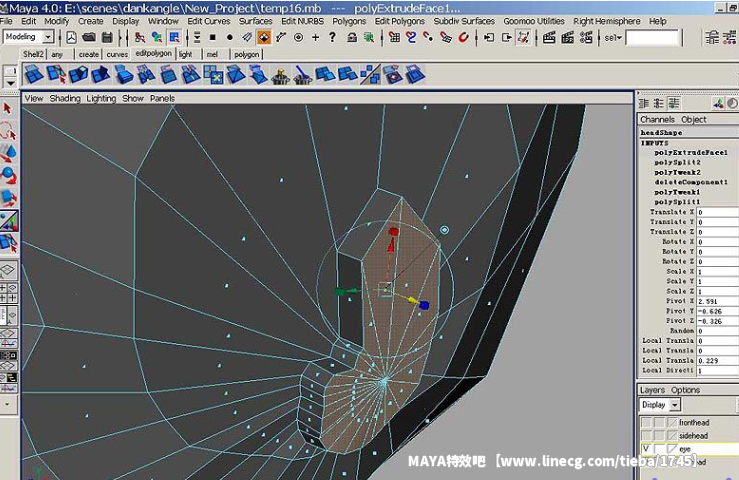Pick the Scale tool cube icon
This screenshot has width=739, height=480.
pos(8,197)
